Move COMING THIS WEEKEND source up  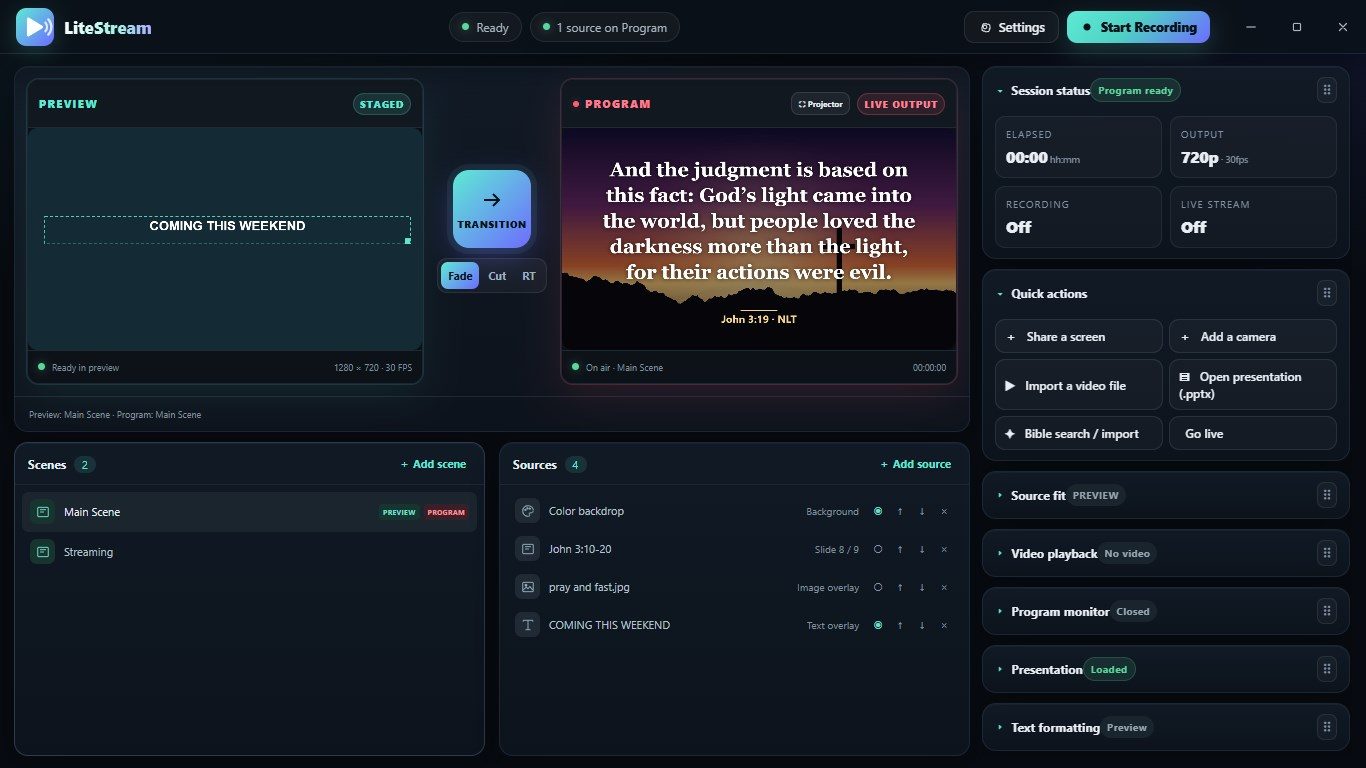pos(900,625)
